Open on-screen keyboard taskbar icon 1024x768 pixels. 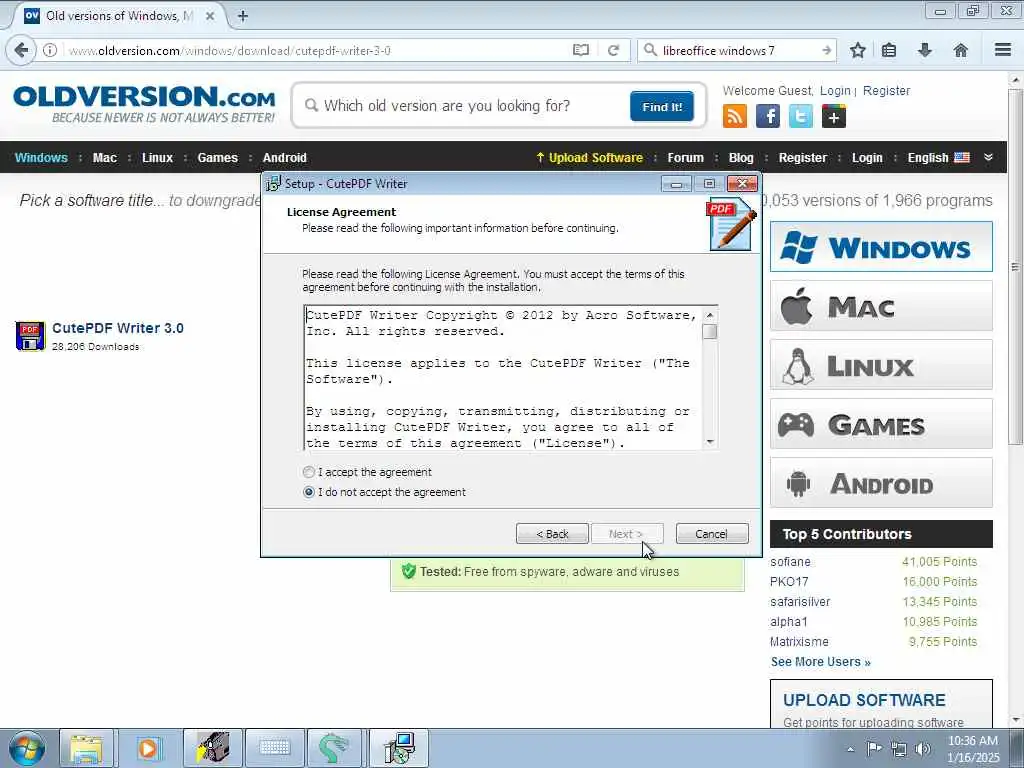coord(275,748)
